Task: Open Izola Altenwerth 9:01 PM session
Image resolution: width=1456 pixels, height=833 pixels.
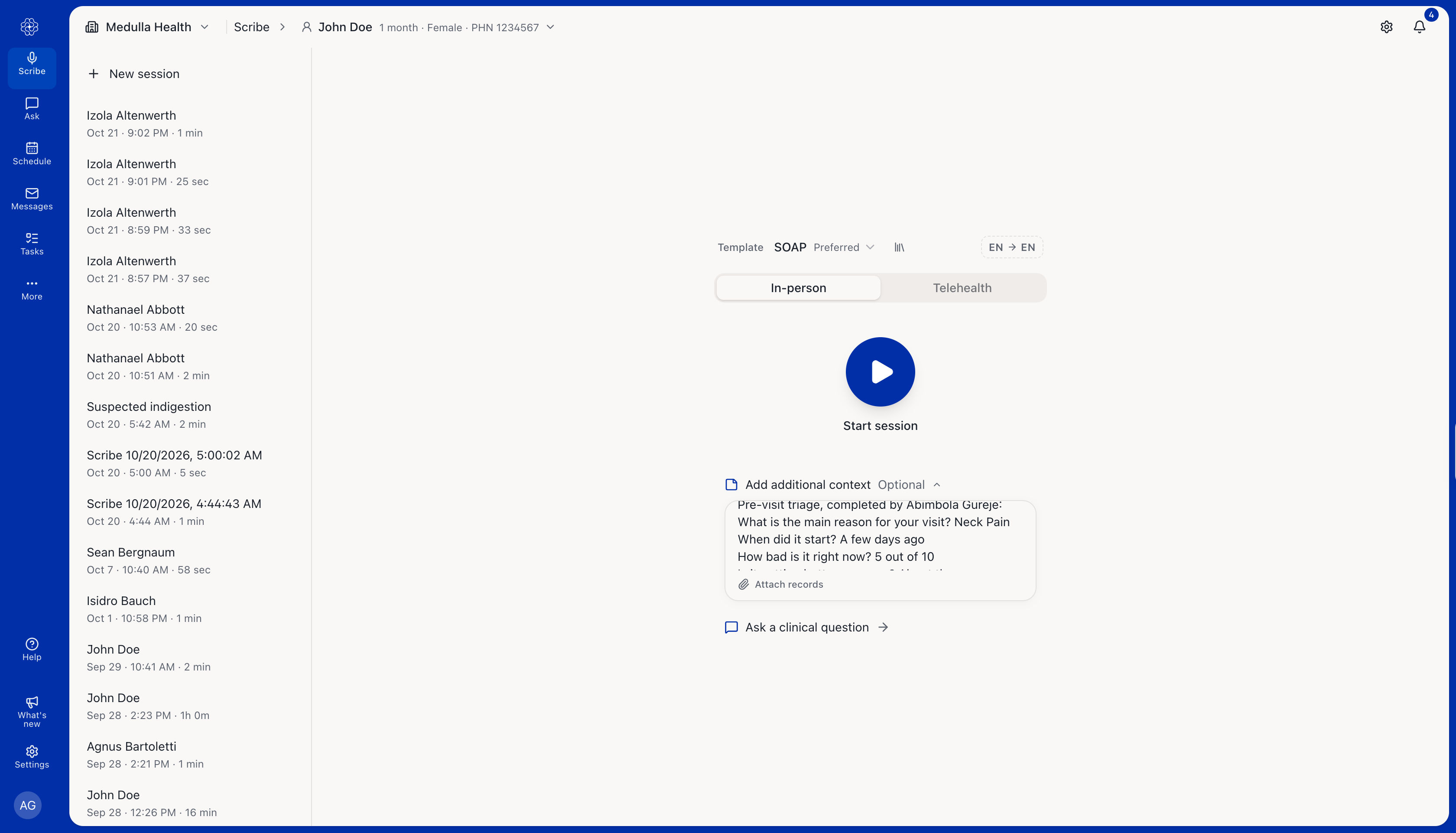Action: click(190, 172)
